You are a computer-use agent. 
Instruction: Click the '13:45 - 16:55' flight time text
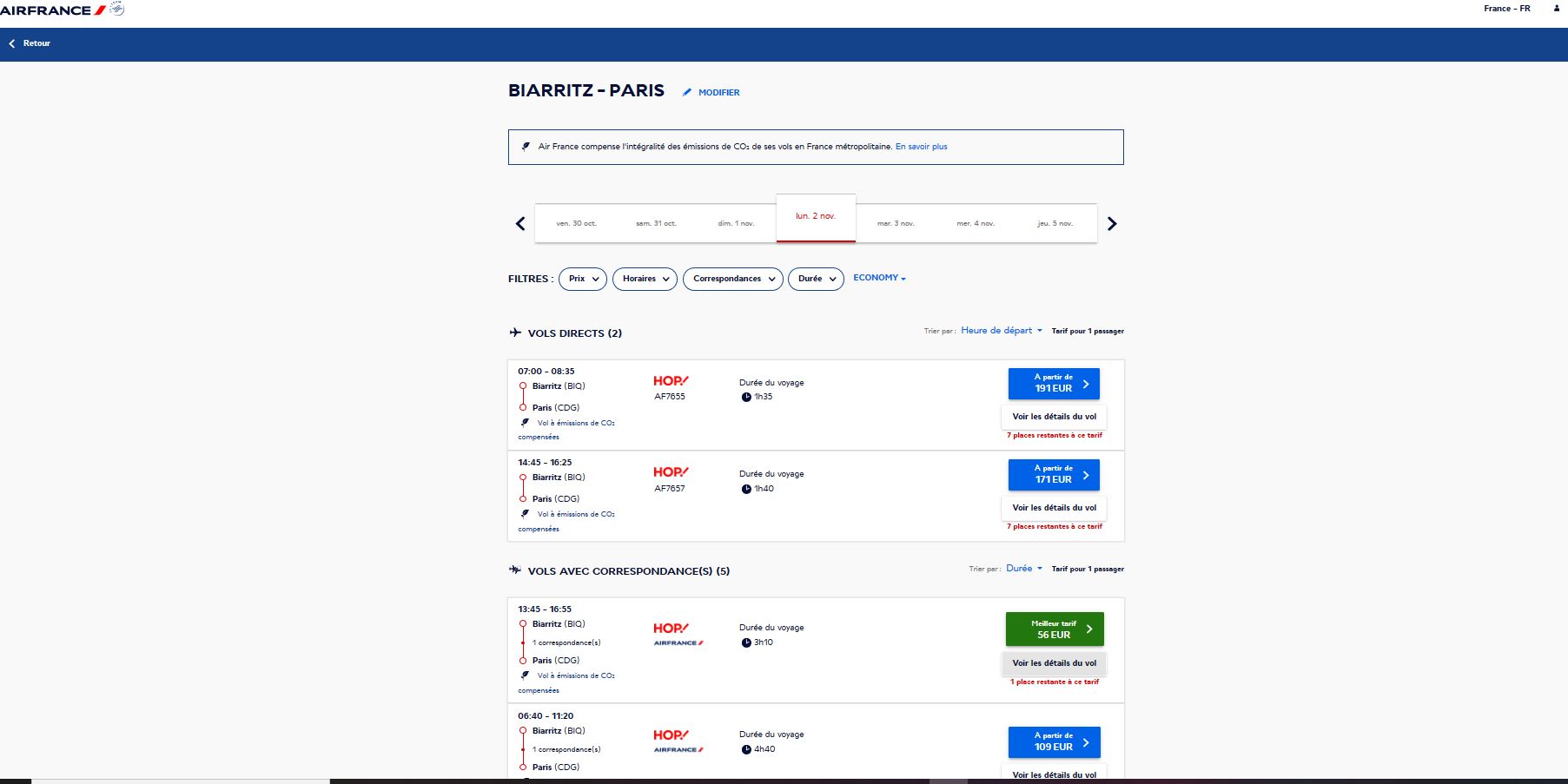point(545,609)
